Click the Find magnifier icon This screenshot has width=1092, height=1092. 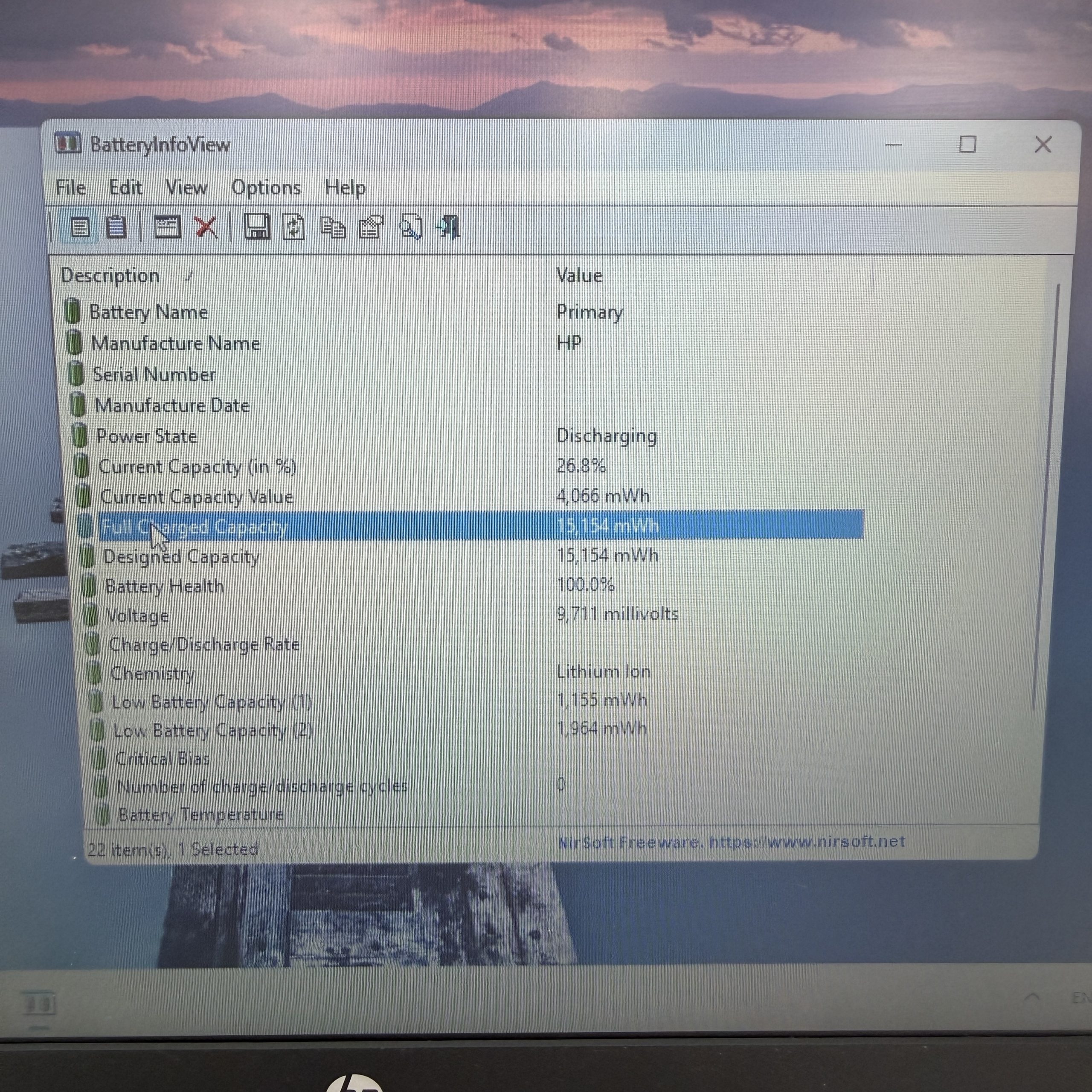click(411, 227)
